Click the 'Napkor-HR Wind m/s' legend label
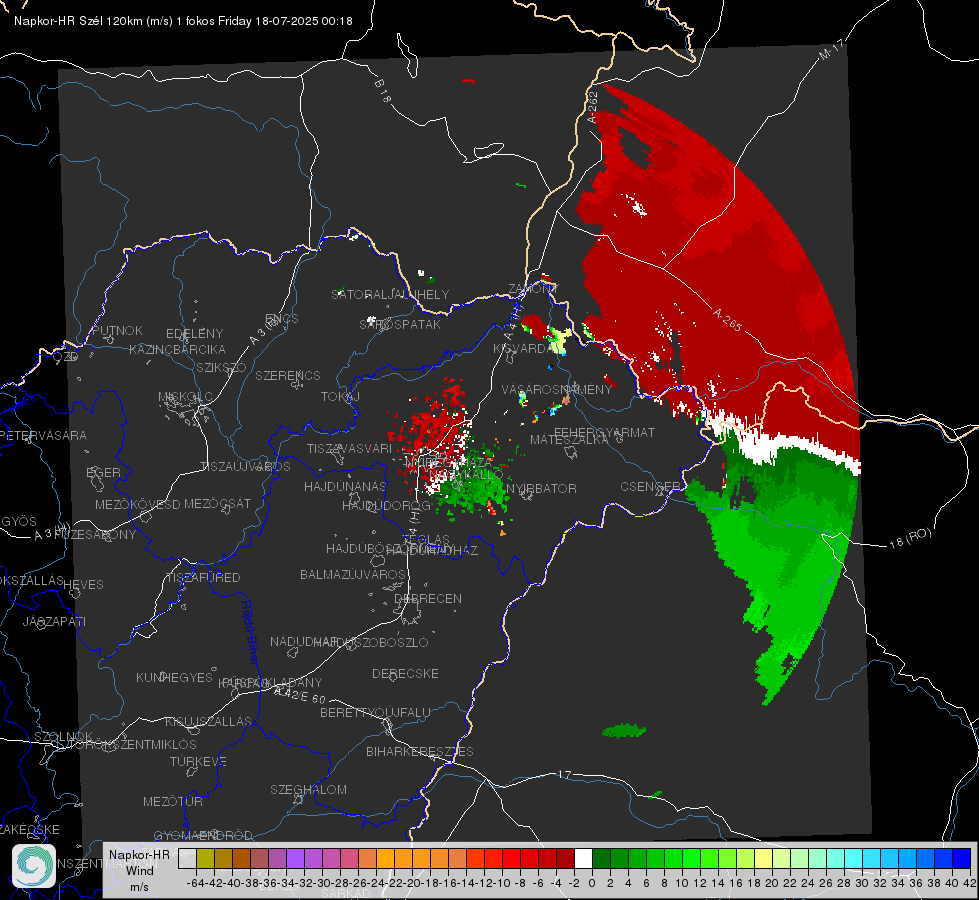Viewport: 979px width, 900px height. tap(139, 870)
